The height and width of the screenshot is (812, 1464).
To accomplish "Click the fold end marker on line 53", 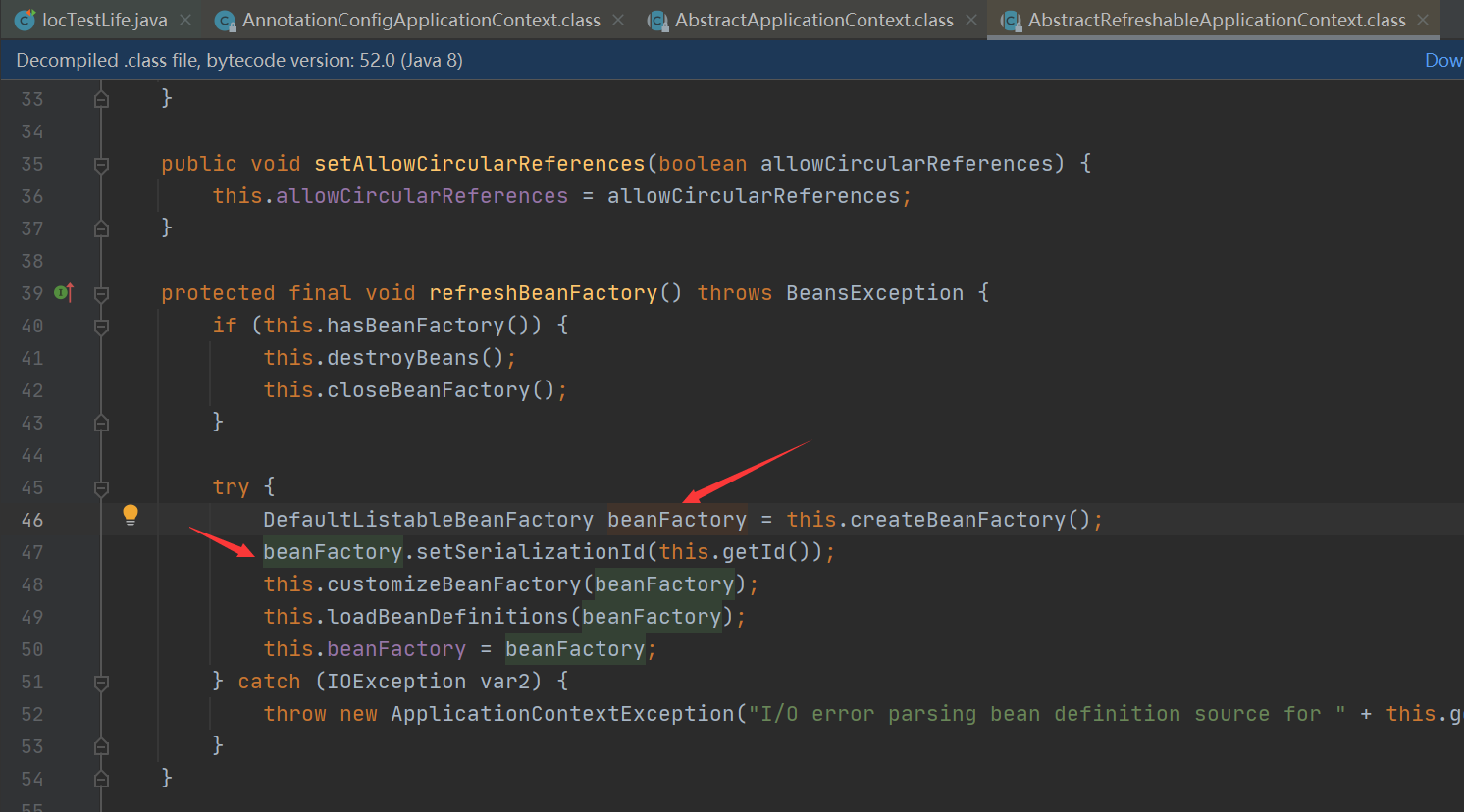I will coord(101,746).
